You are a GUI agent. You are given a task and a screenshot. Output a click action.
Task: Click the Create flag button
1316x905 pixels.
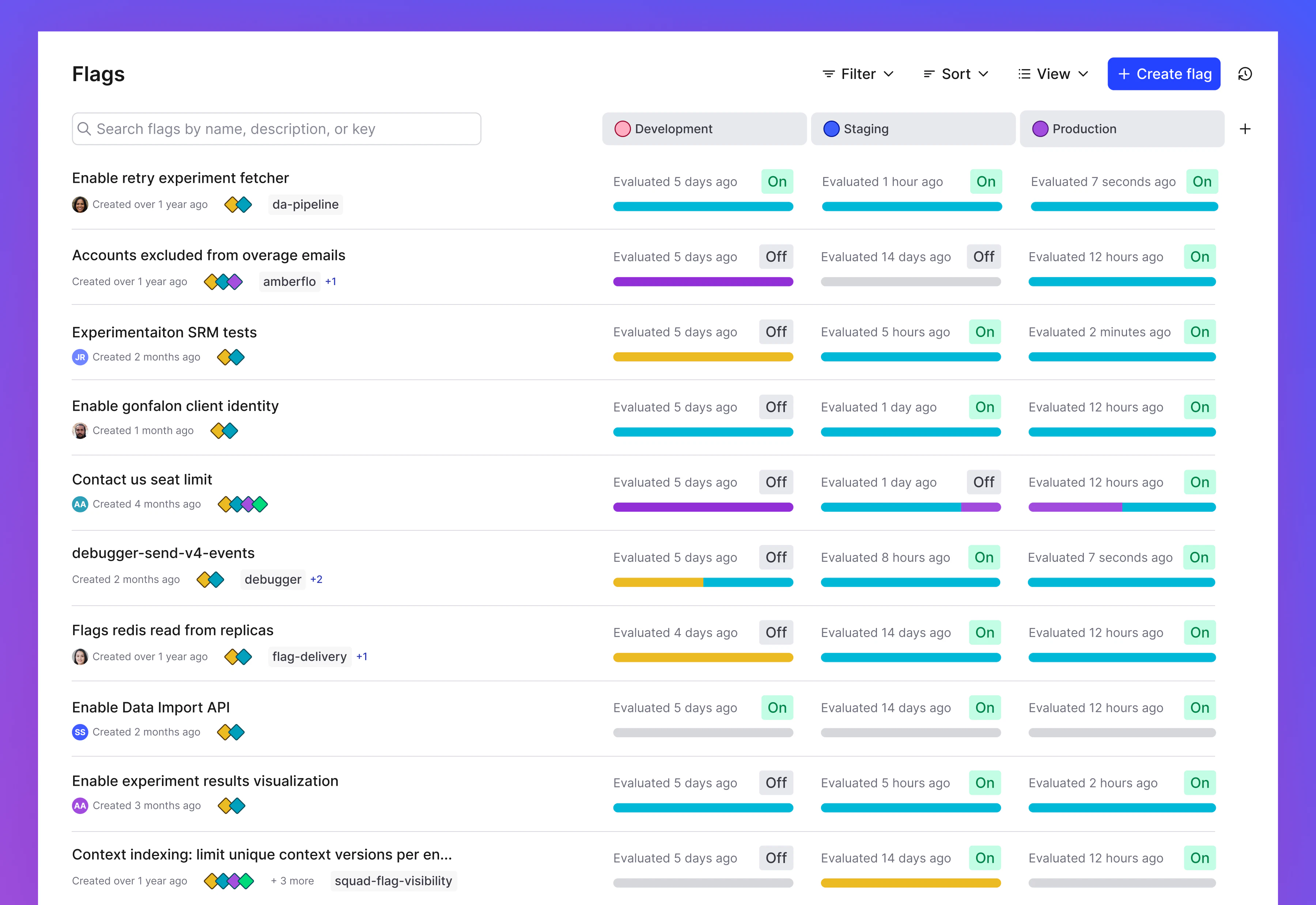pos(1164,74)
